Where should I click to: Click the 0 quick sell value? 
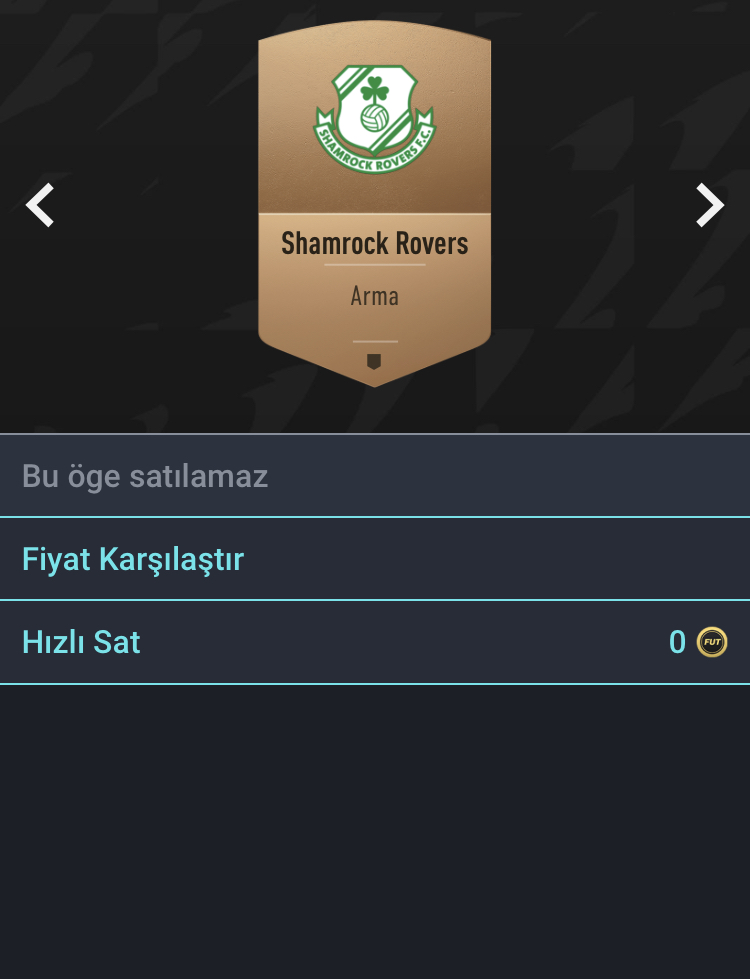coord(677,642)
